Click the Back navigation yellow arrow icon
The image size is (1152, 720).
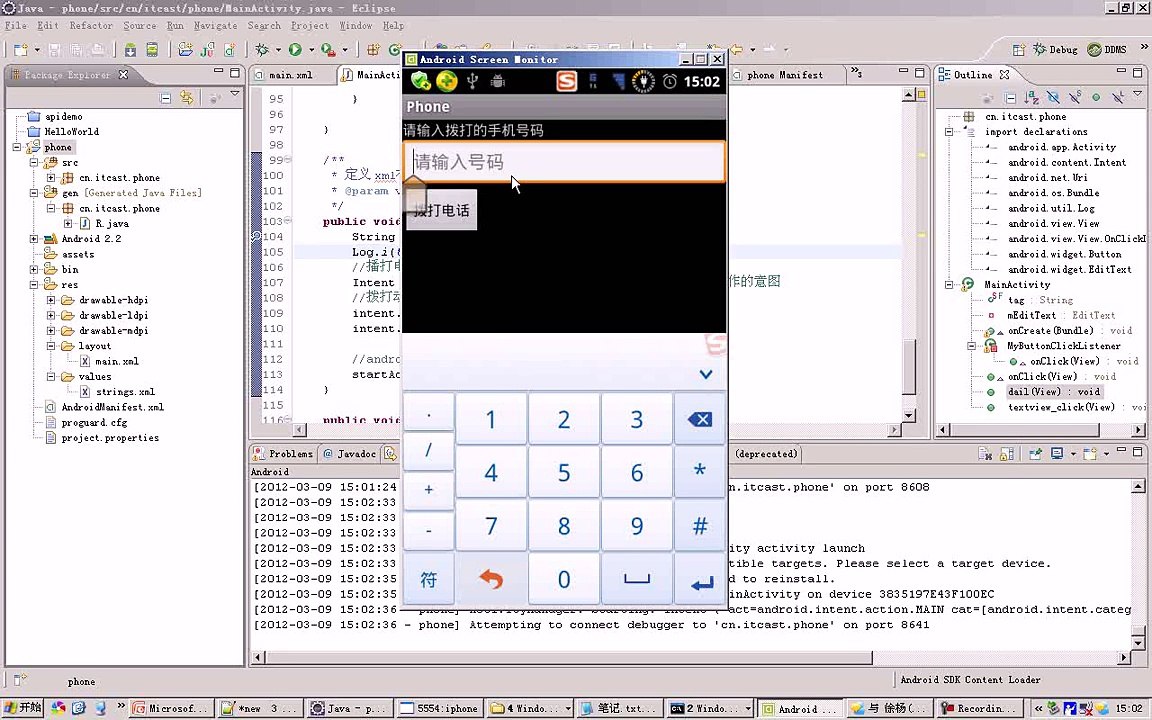coord(736,49)
